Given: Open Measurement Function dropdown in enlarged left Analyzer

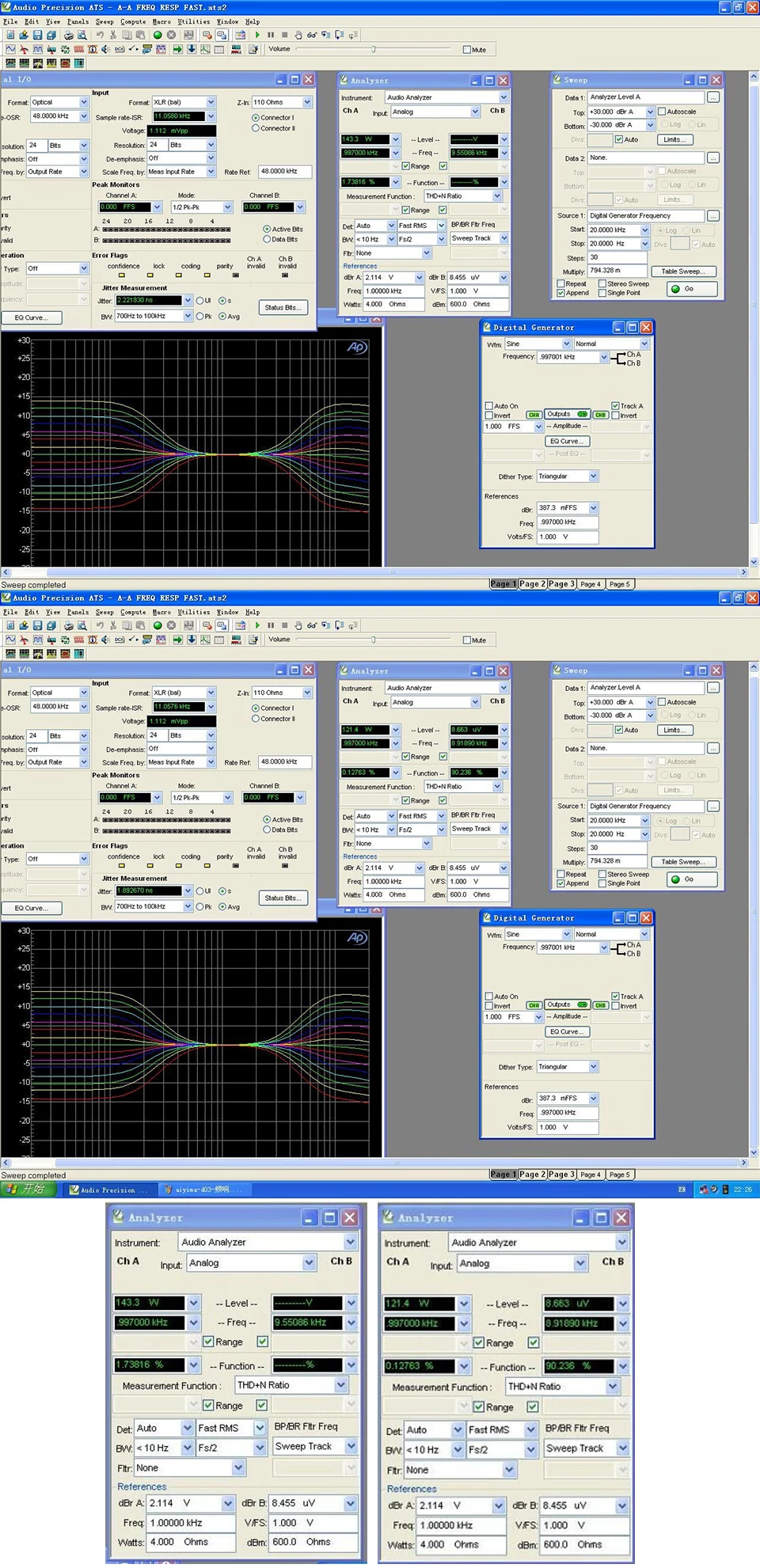Looking at the screenshot, I should point(341,1385).
